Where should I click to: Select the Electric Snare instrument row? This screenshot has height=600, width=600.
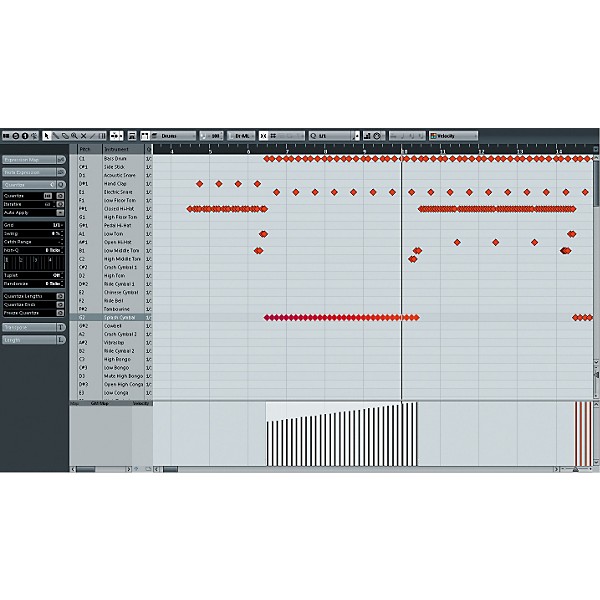click(111, 192)
